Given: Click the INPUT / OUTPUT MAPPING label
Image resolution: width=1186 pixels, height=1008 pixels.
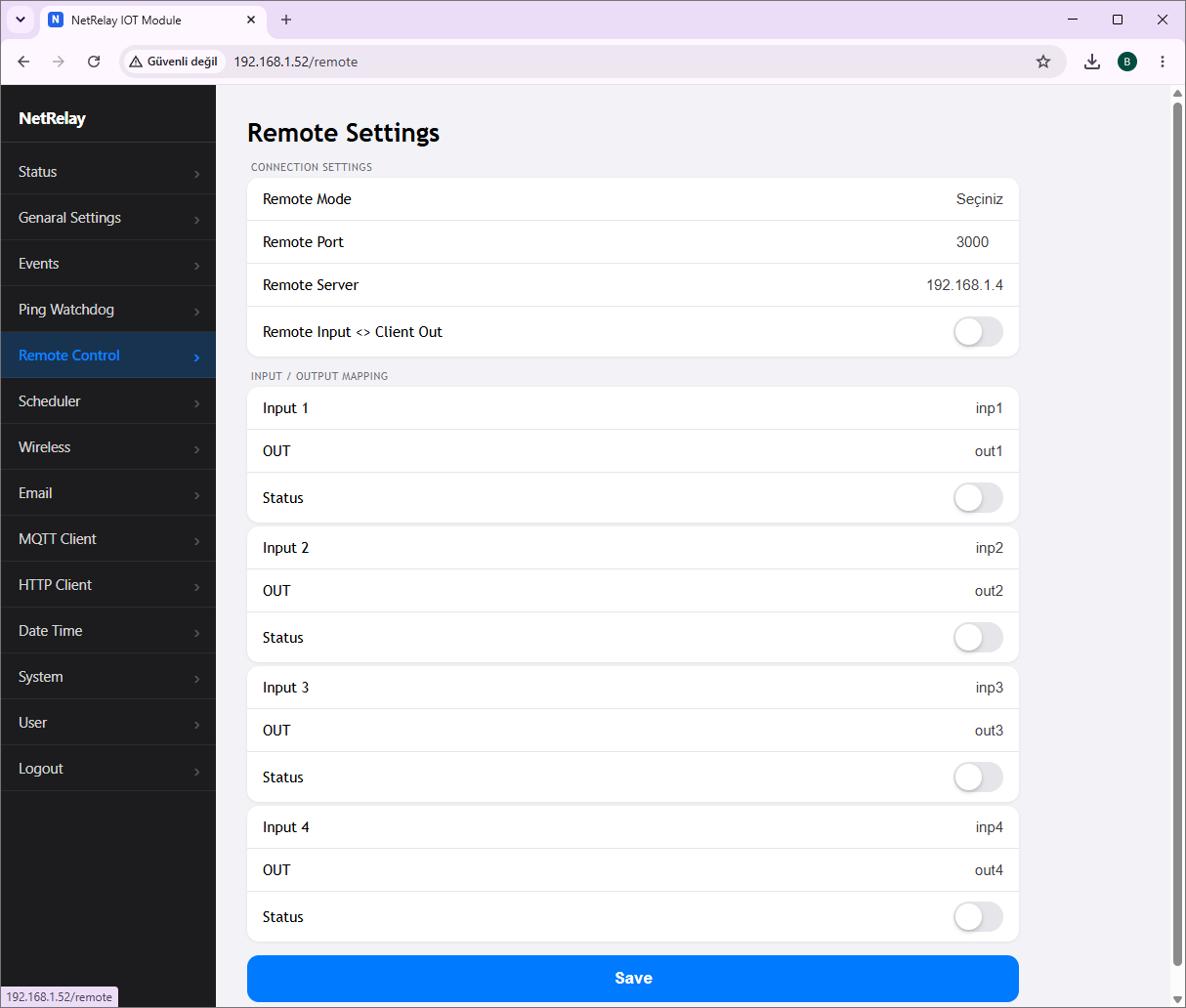Looking at the screenshot, I should click(319, 376).
